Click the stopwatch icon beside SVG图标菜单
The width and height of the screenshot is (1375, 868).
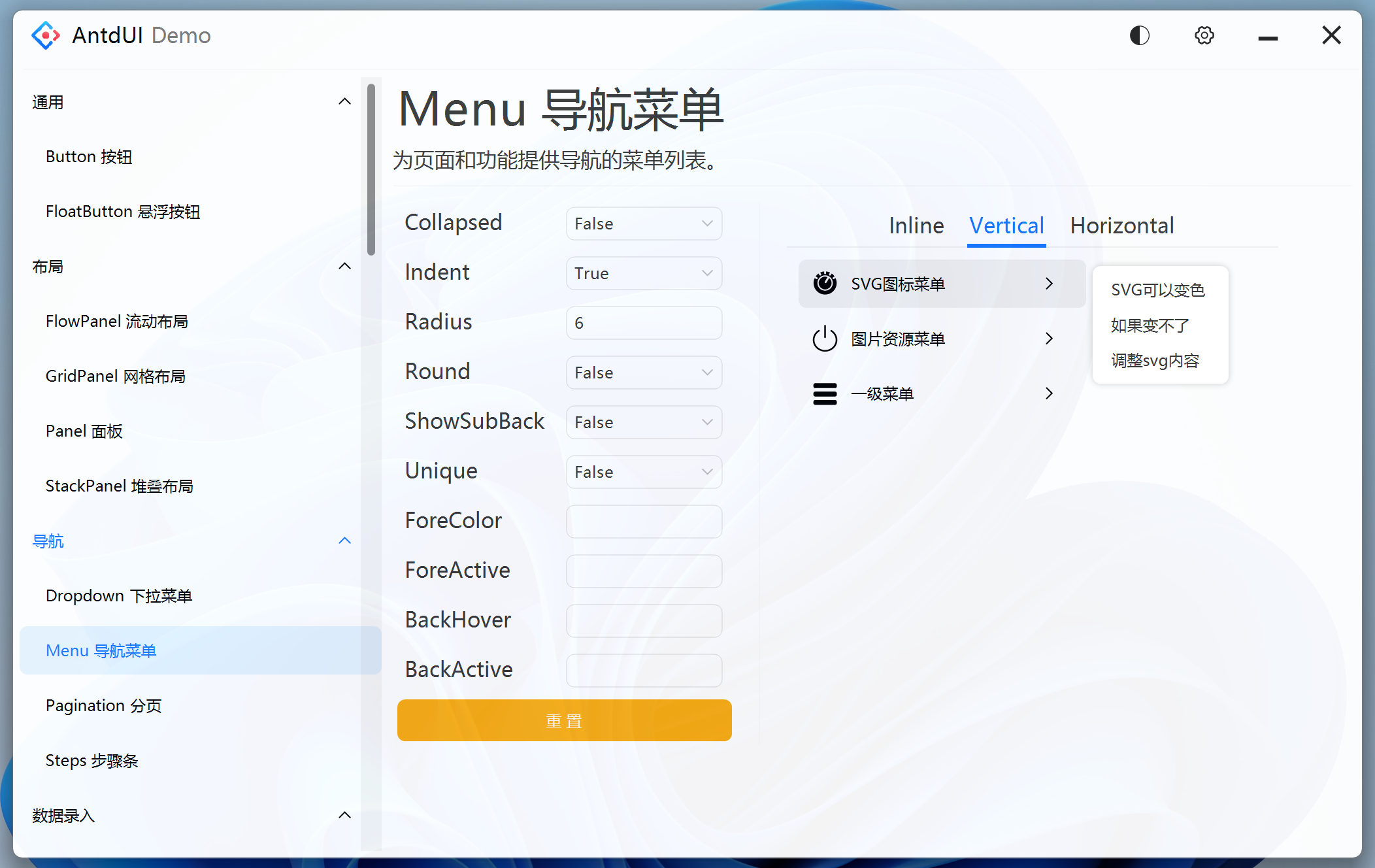825,283
